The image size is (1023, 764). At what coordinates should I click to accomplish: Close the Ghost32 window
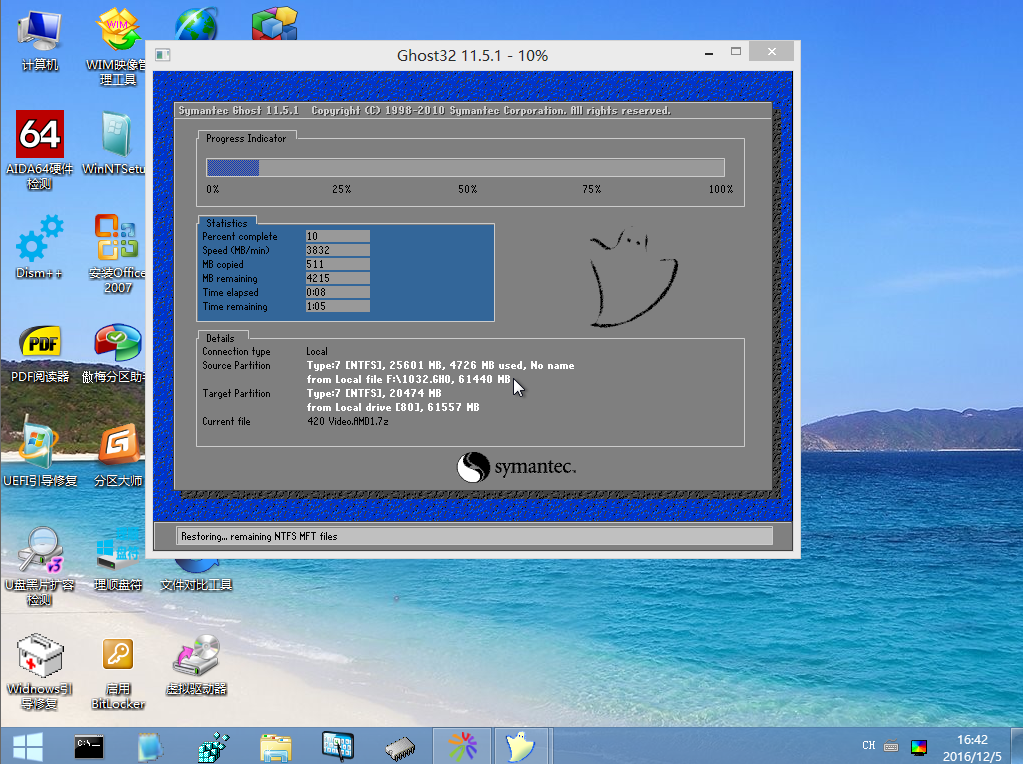pos(772,52)
